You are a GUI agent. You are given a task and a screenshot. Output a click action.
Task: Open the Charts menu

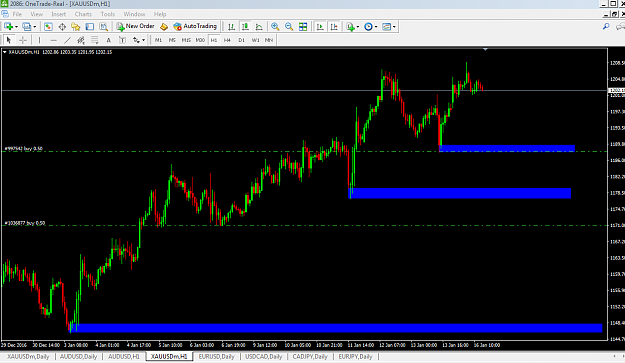[x=83, y=14]
